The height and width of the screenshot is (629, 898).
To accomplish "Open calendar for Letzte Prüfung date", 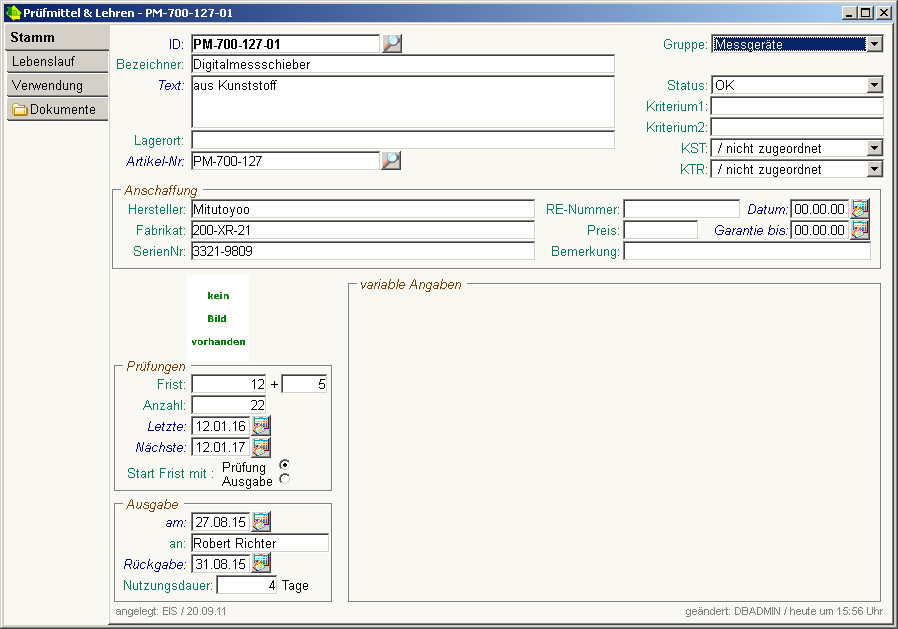I will (261, 426).
